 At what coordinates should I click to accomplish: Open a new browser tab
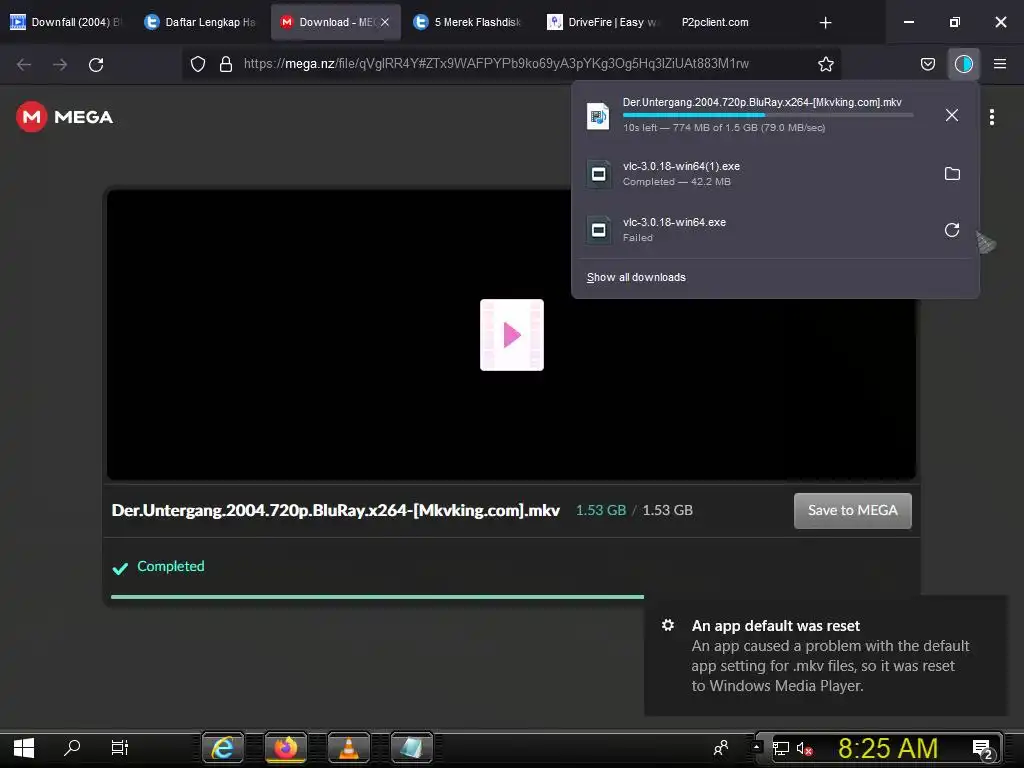[x=825, y=23]
